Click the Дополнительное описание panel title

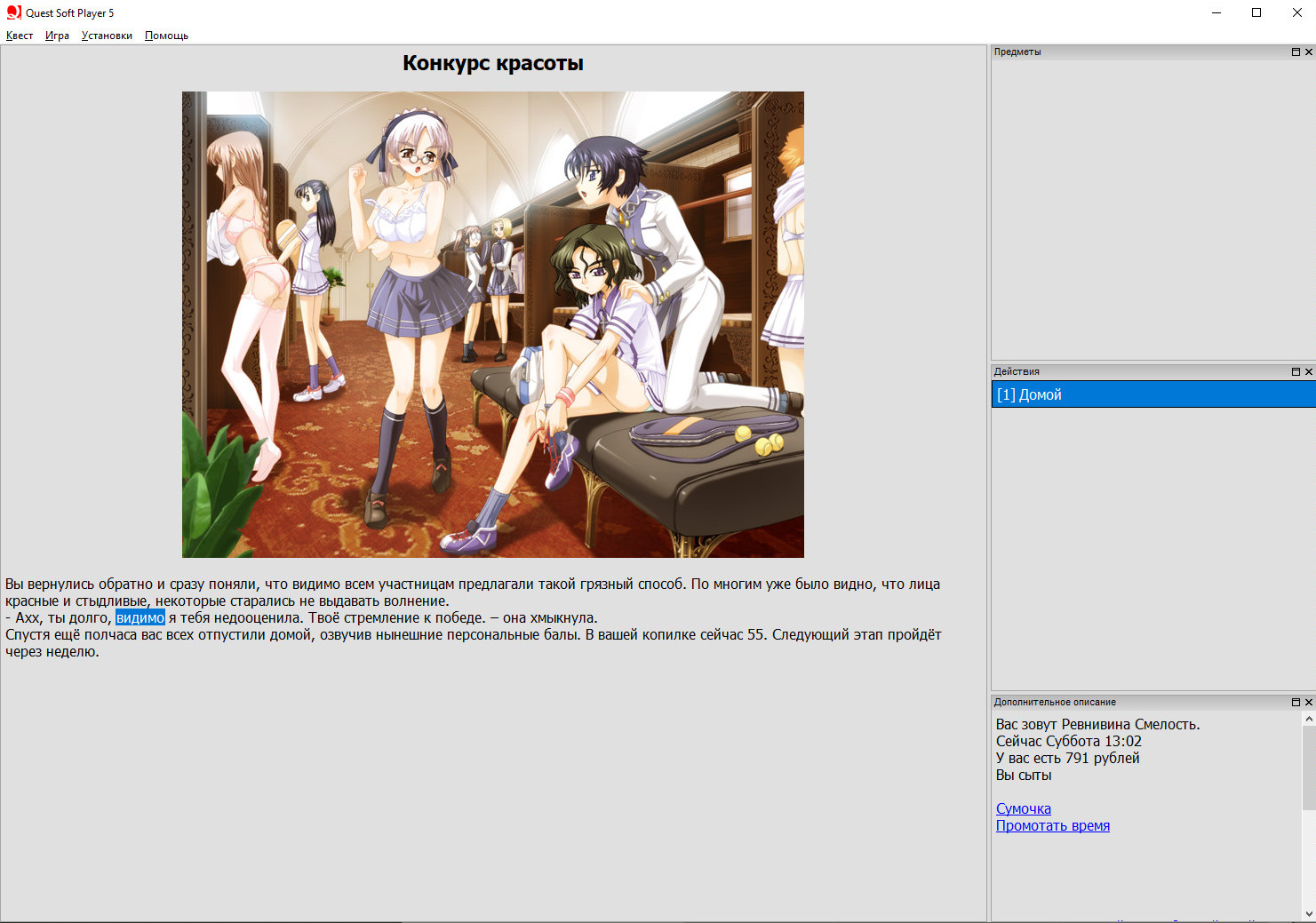(1055, 702)
